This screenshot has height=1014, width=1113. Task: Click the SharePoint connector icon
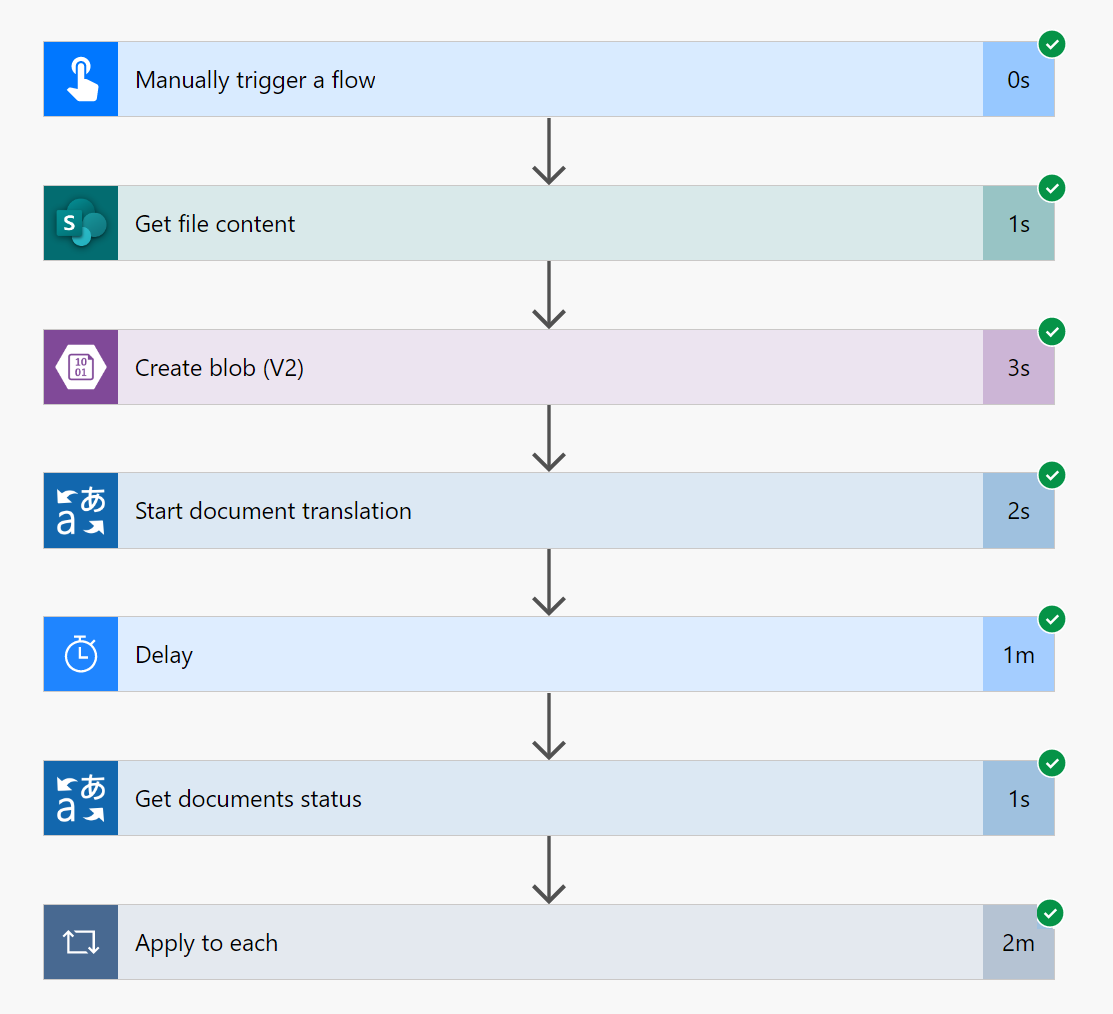point(80,222)
